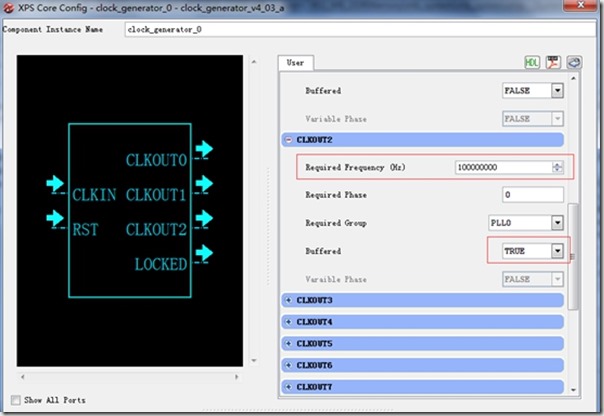Click the properties panel vertical scrollbar thumb

(573, 256)
